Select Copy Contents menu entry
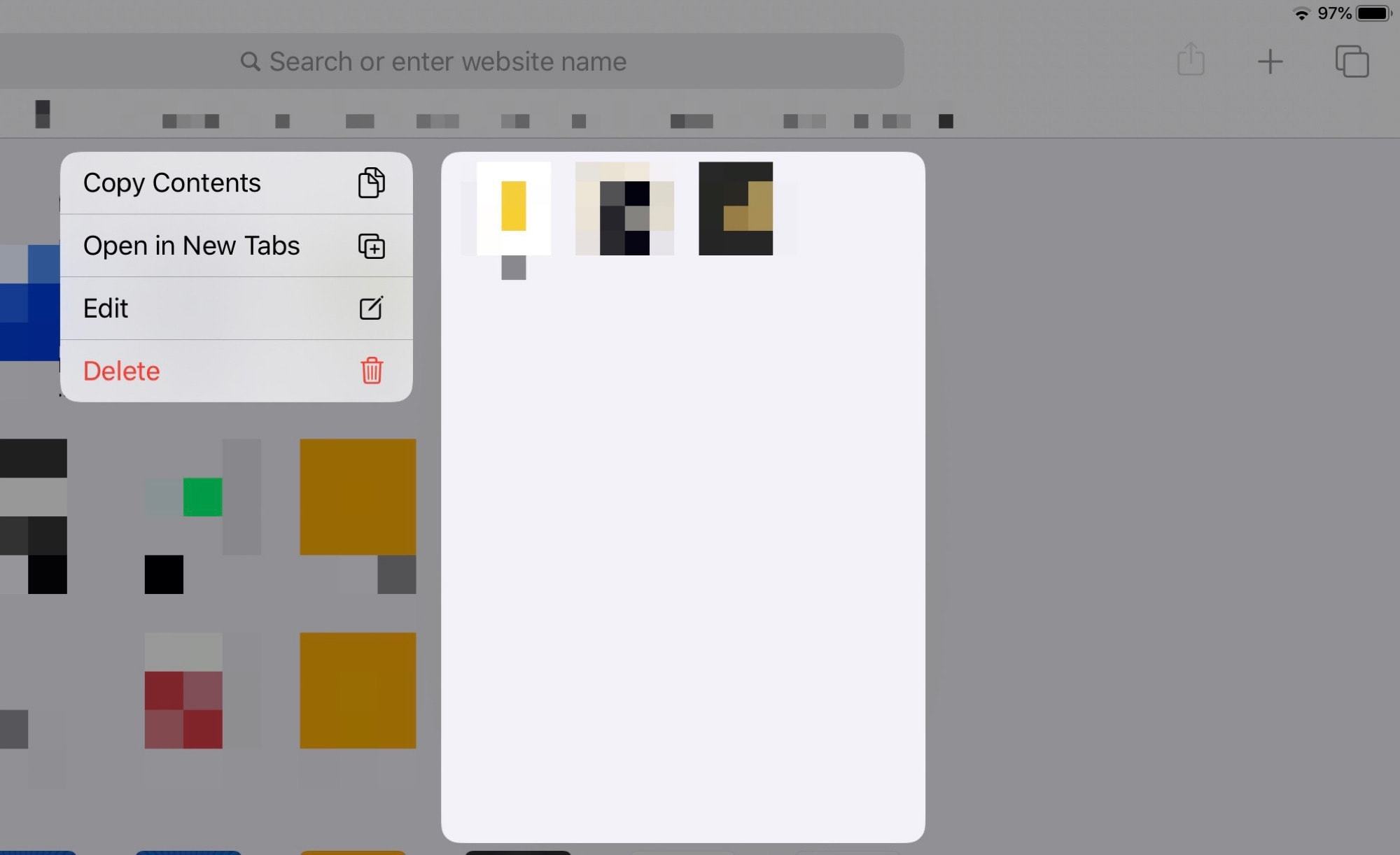The image size is (1400, 855). [171, 183]
